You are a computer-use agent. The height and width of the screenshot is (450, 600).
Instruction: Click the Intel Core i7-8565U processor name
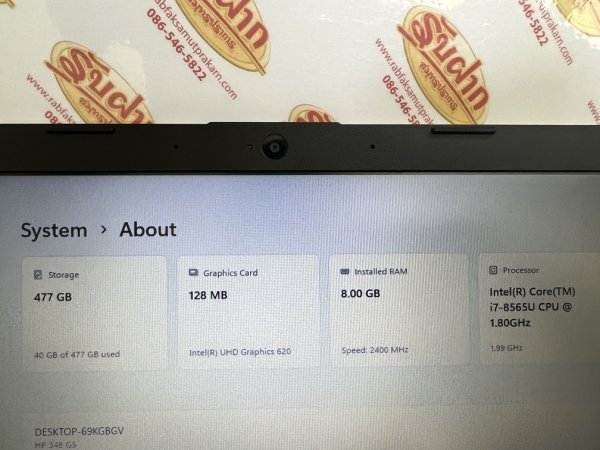coord(532,307)
